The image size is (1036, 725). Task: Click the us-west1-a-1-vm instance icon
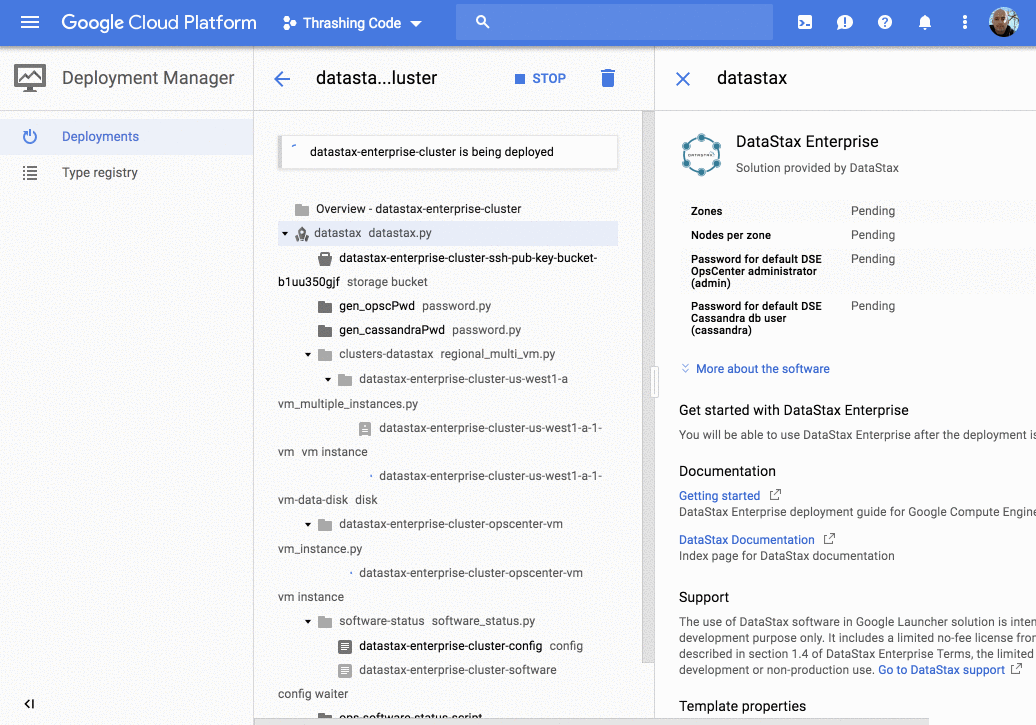click(365, 429)
